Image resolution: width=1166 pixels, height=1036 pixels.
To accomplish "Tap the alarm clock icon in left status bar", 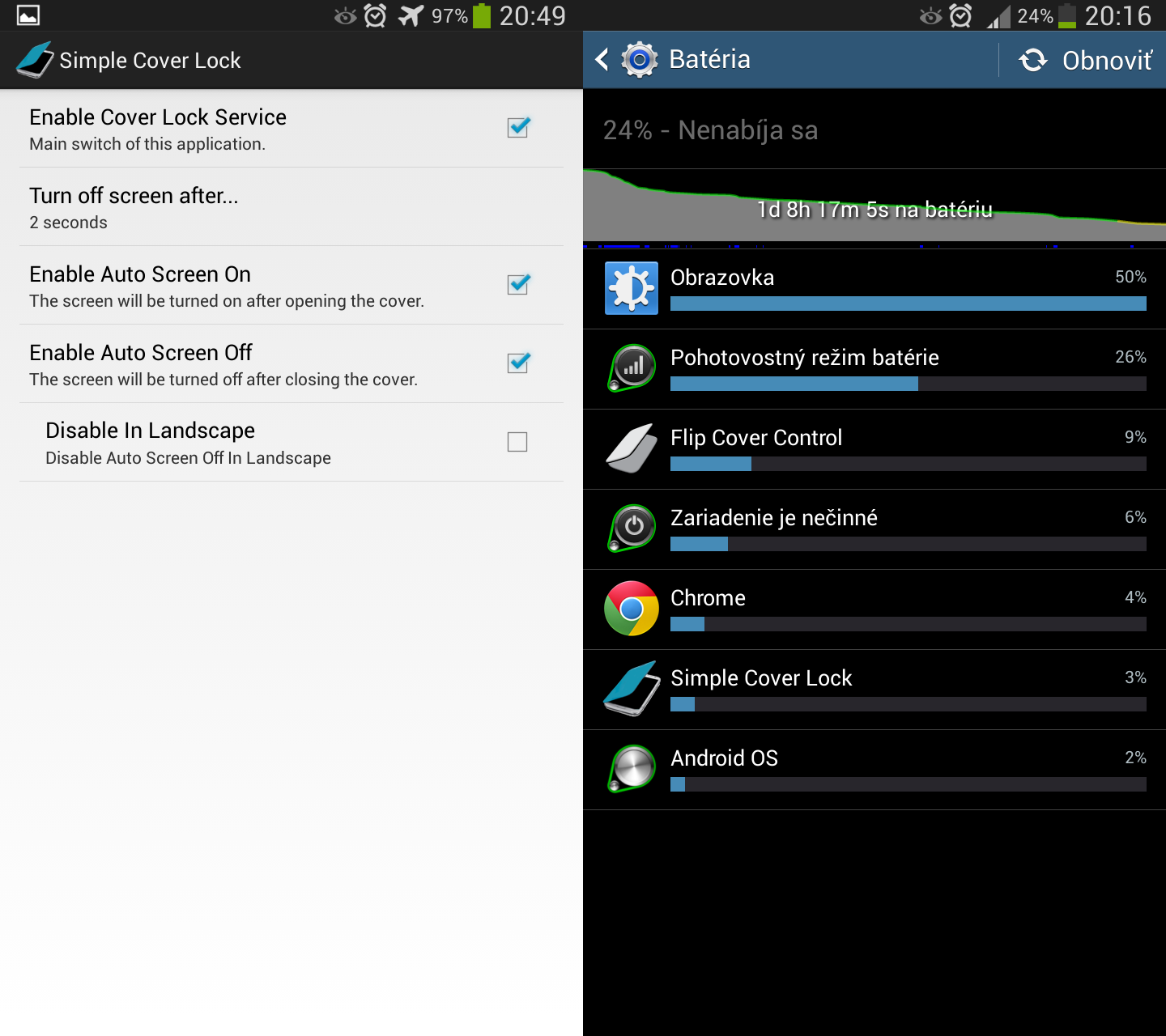I will click(x=376, y=15).
